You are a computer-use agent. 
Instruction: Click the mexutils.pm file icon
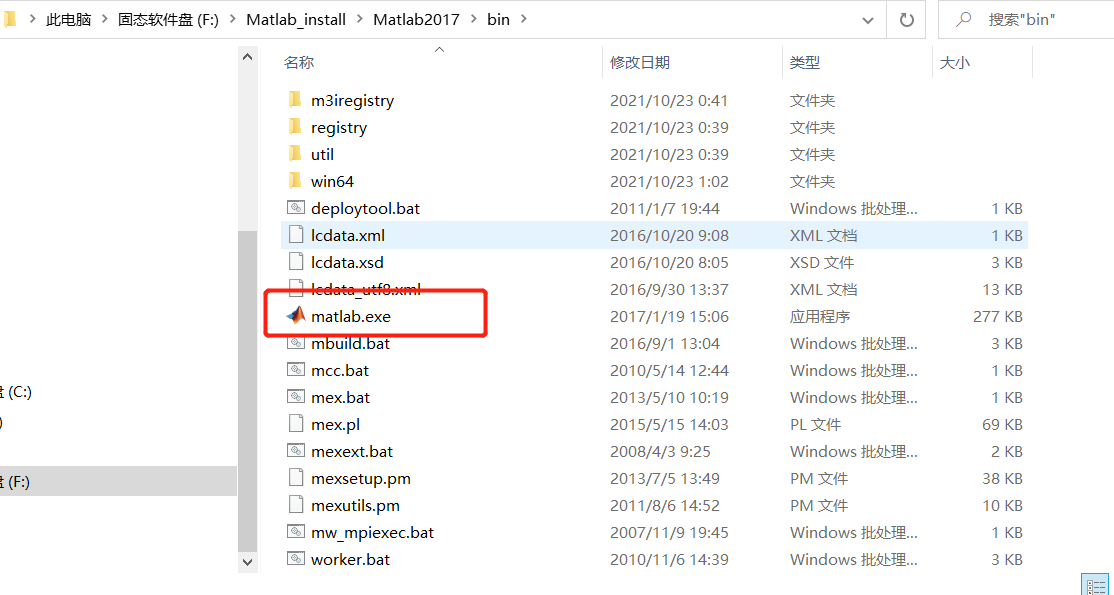click(296, 505)
